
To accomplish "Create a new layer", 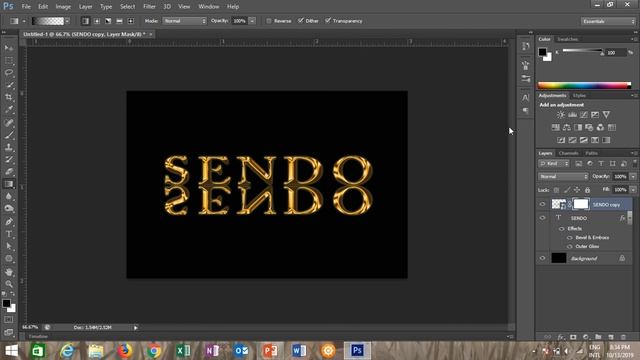I will click(x=611, y=337).
